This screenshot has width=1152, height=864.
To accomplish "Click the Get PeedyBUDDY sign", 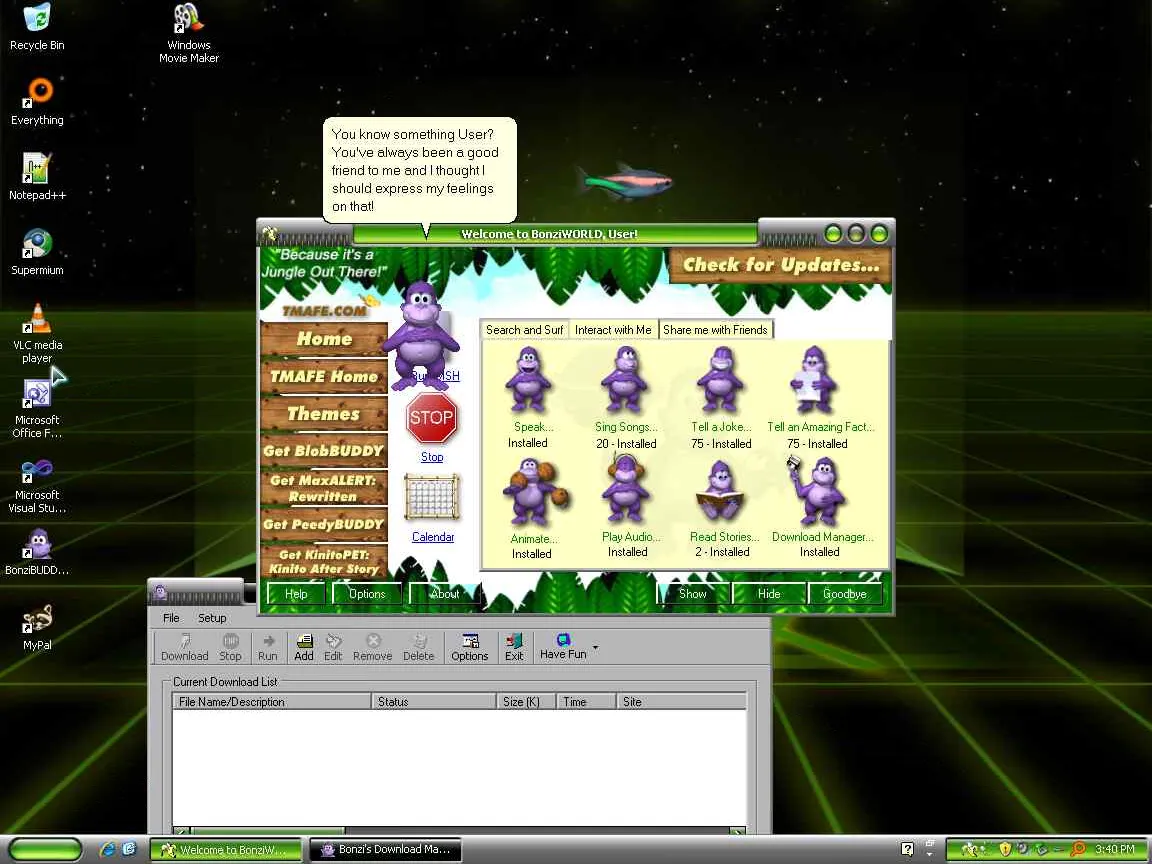I will (x=324, y=525).
